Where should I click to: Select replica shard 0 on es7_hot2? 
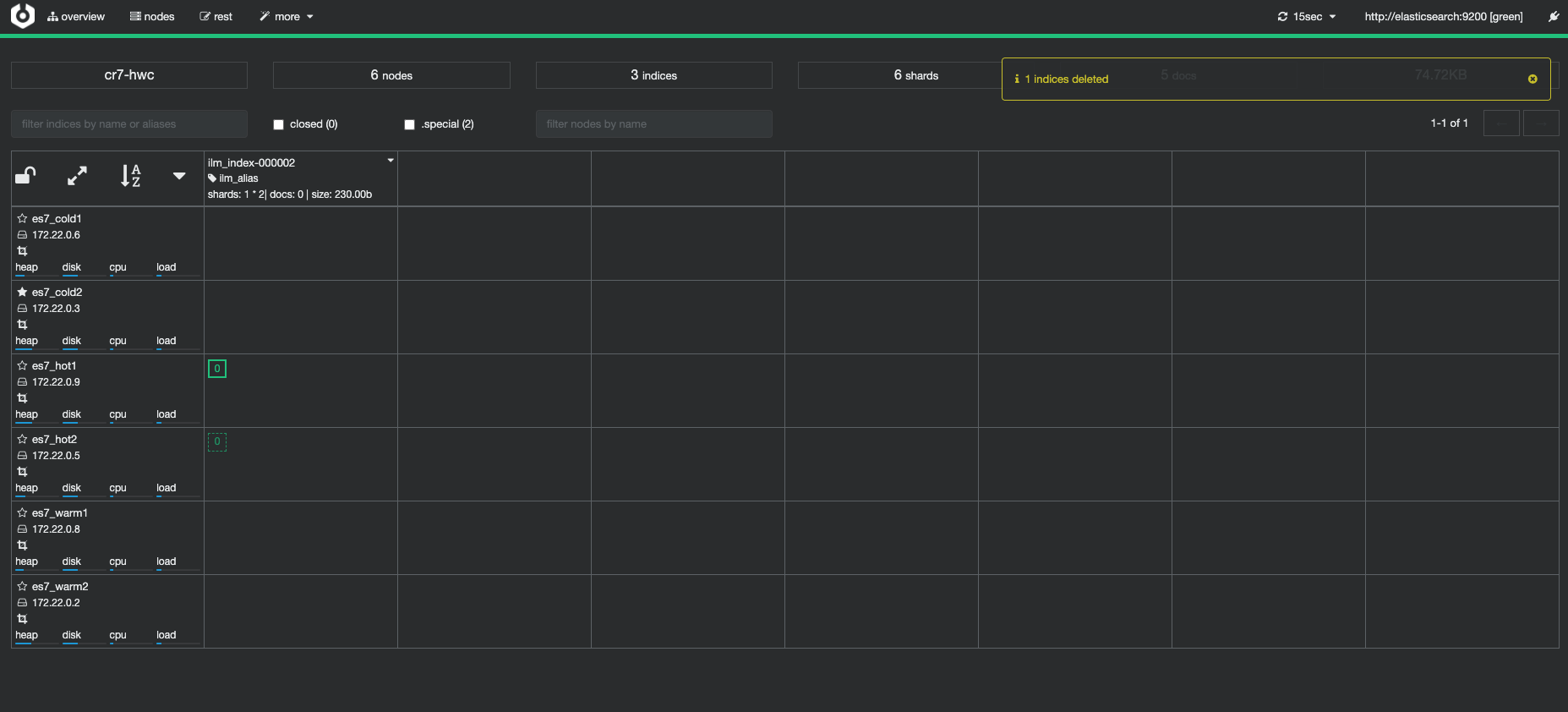click(x=217, y=441)
